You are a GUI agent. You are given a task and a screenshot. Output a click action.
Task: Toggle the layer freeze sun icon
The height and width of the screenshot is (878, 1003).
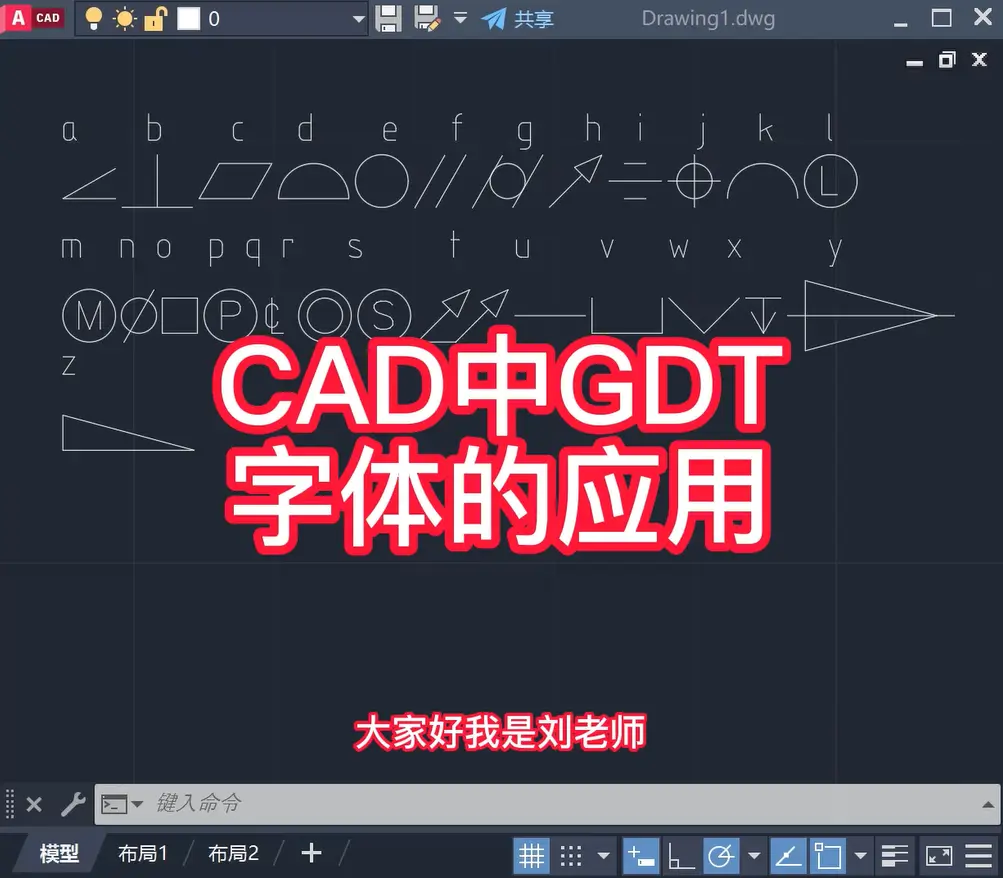point(124,18)
